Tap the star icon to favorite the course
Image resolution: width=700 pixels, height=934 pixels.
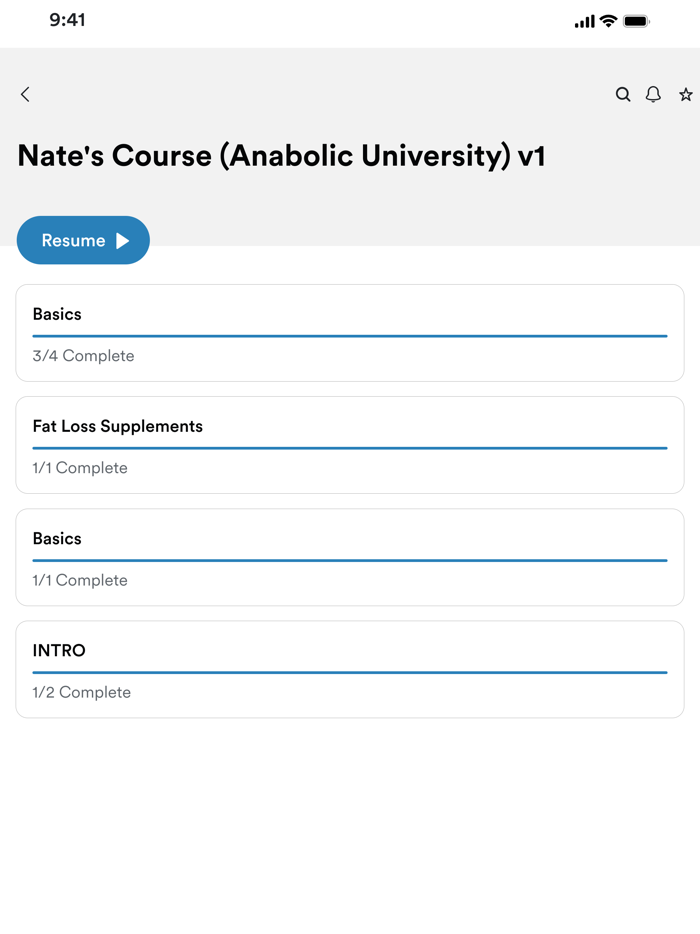tap(685, 94)
